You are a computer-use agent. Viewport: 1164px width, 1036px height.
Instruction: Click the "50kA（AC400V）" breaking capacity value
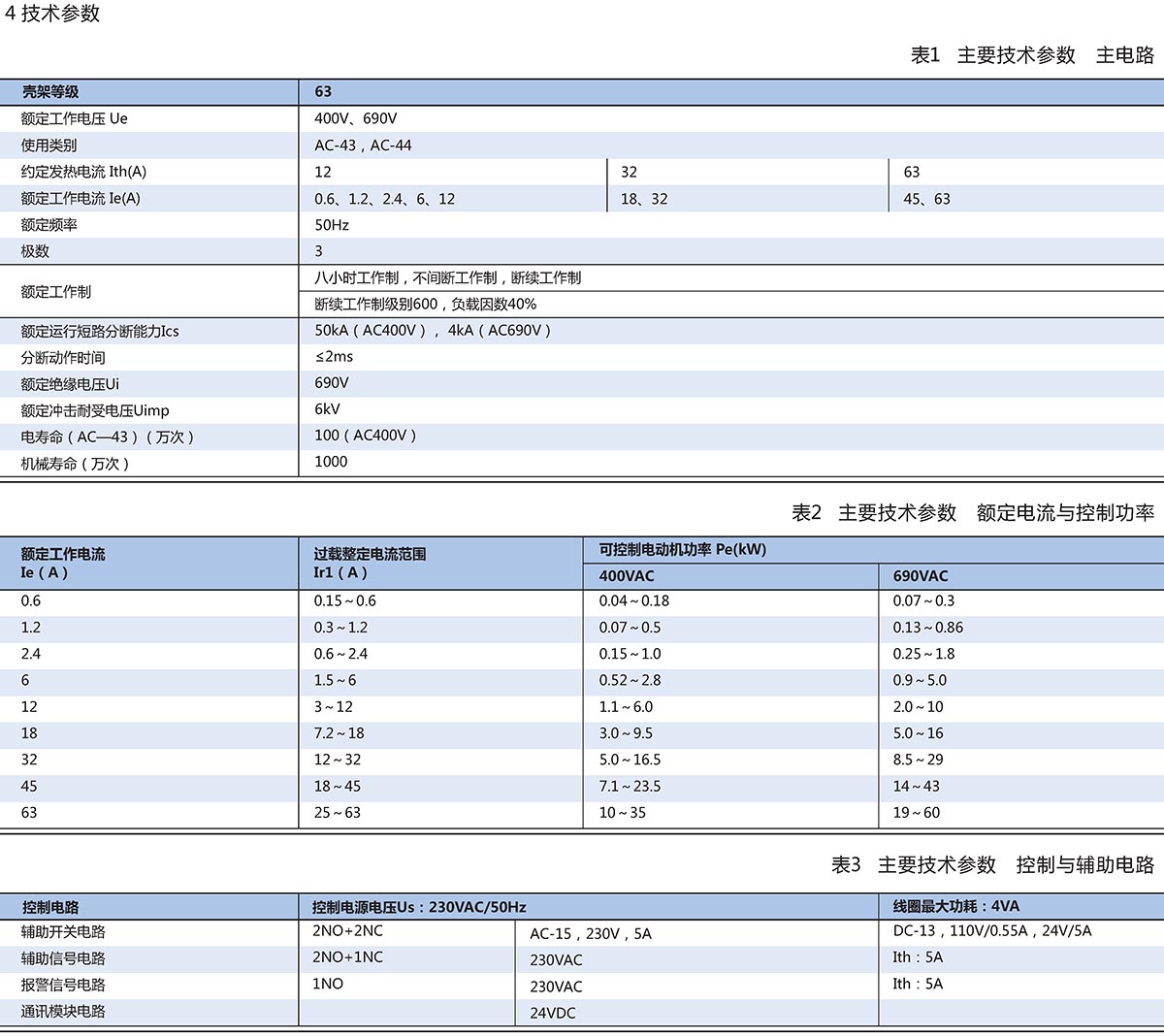point(371,331)
